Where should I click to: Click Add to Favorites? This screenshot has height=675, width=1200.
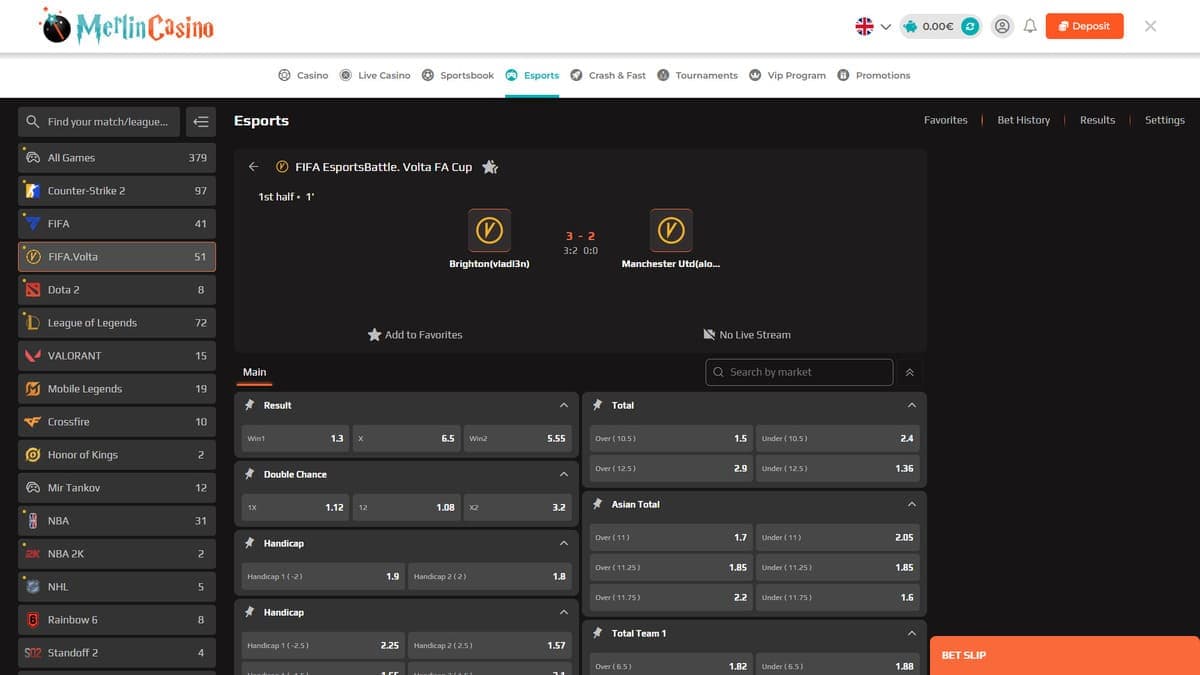pyautogui.click(x=415, y=335)
